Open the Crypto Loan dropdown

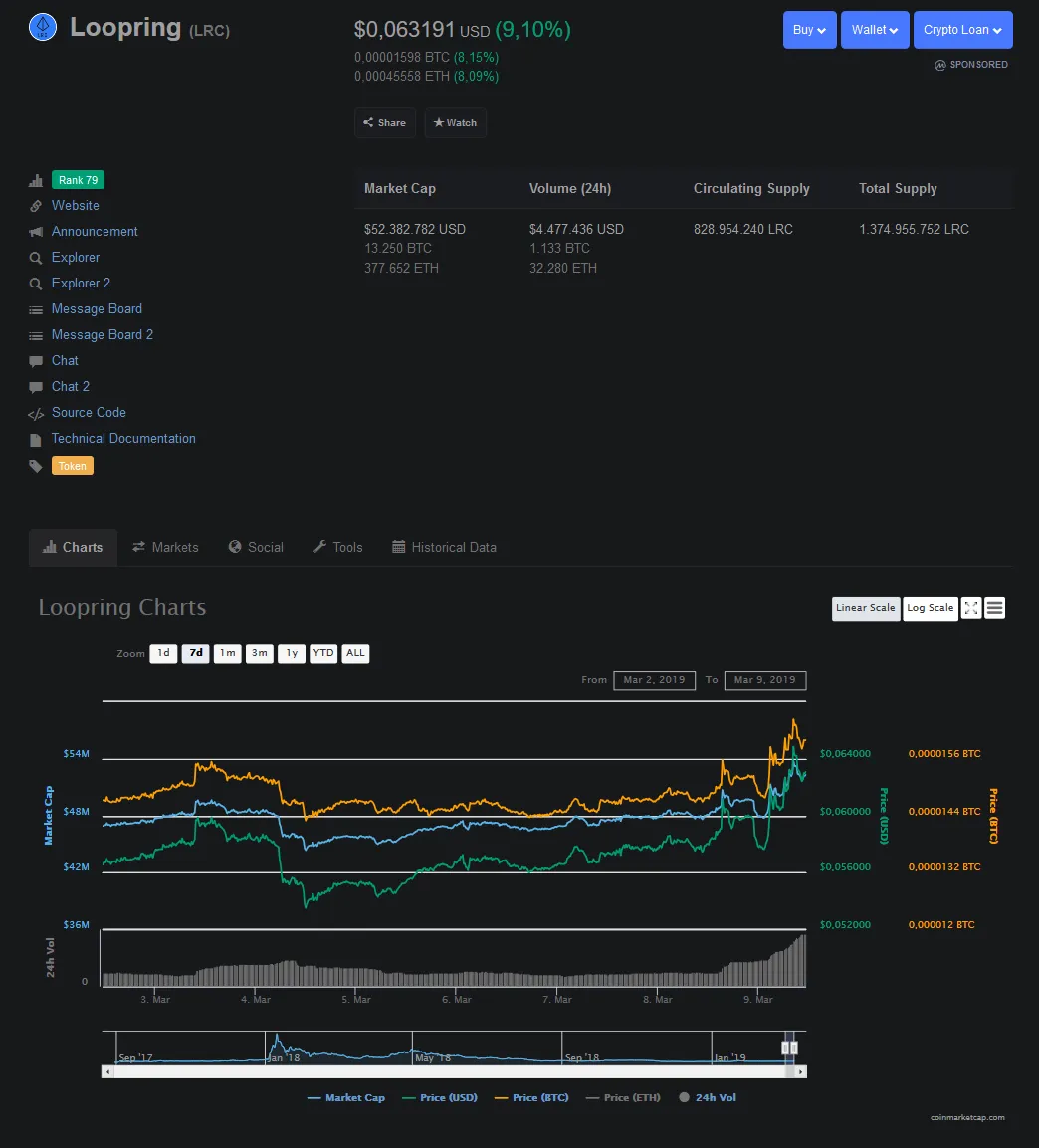962,30
